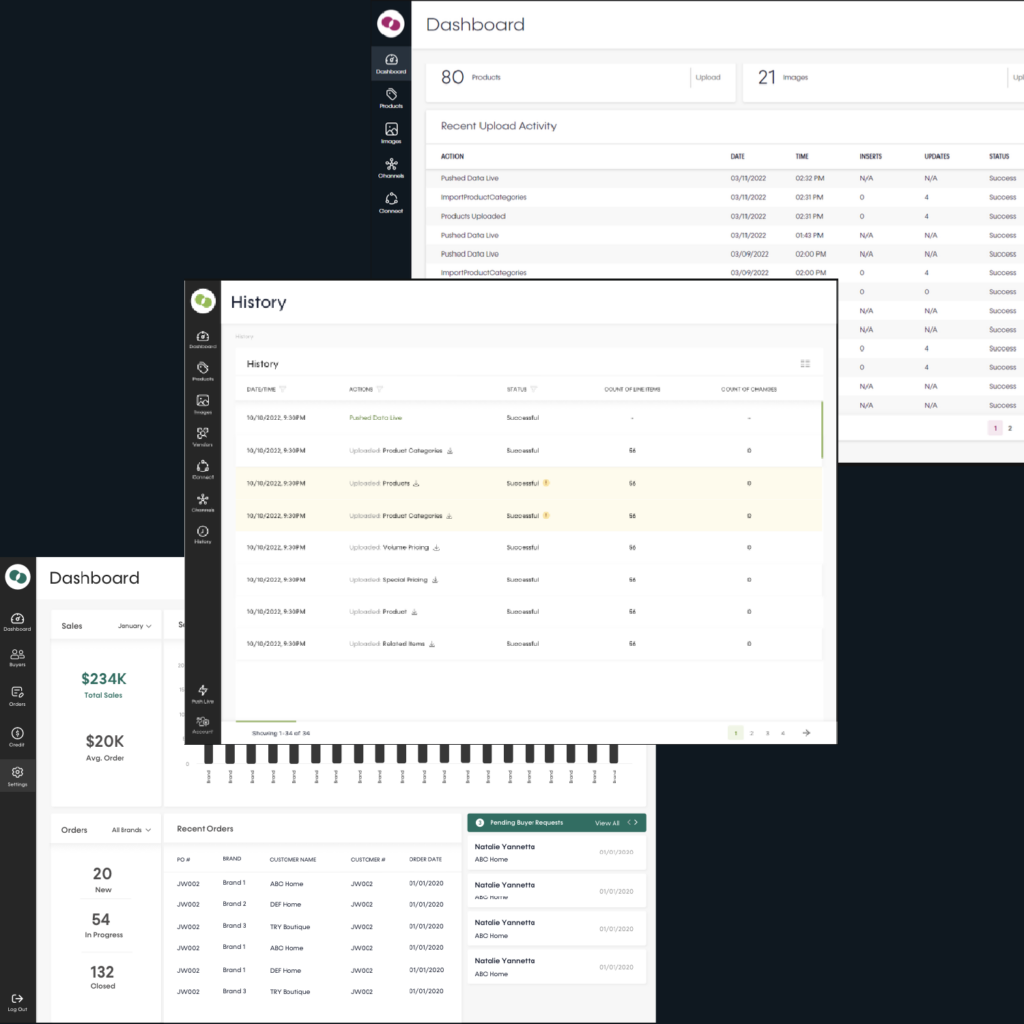Download the Volume Pricing upload file
Viewport: 1024px width, 1024px height.
[437, 548]
